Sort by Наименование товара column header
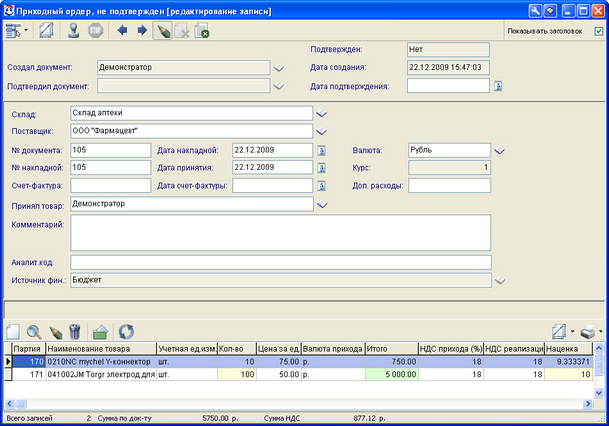The width and height of the screenshot is (609, 426). pos(101,349)
